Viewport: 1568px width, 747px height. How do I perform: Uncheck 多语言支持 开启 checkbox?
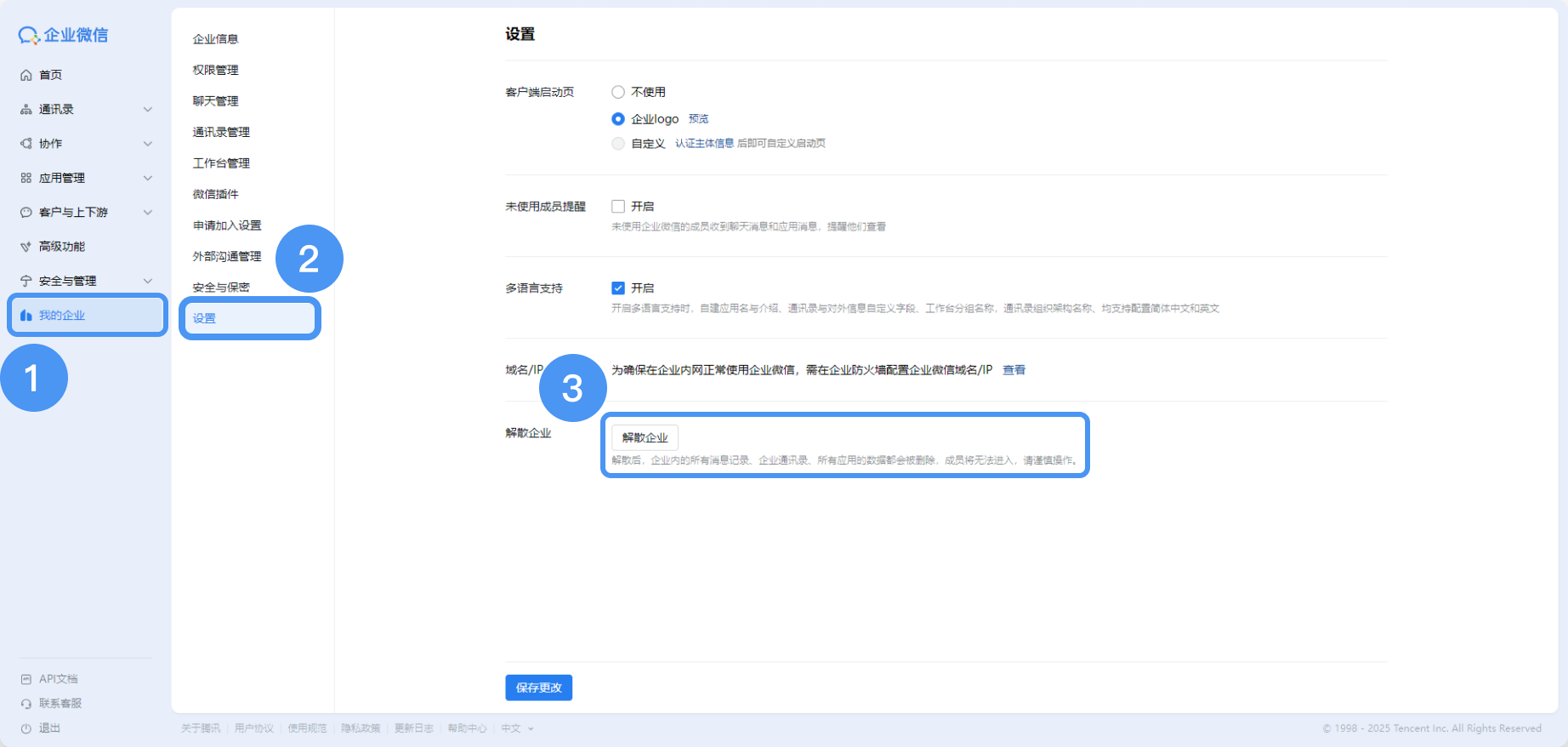tap(618, 288)
